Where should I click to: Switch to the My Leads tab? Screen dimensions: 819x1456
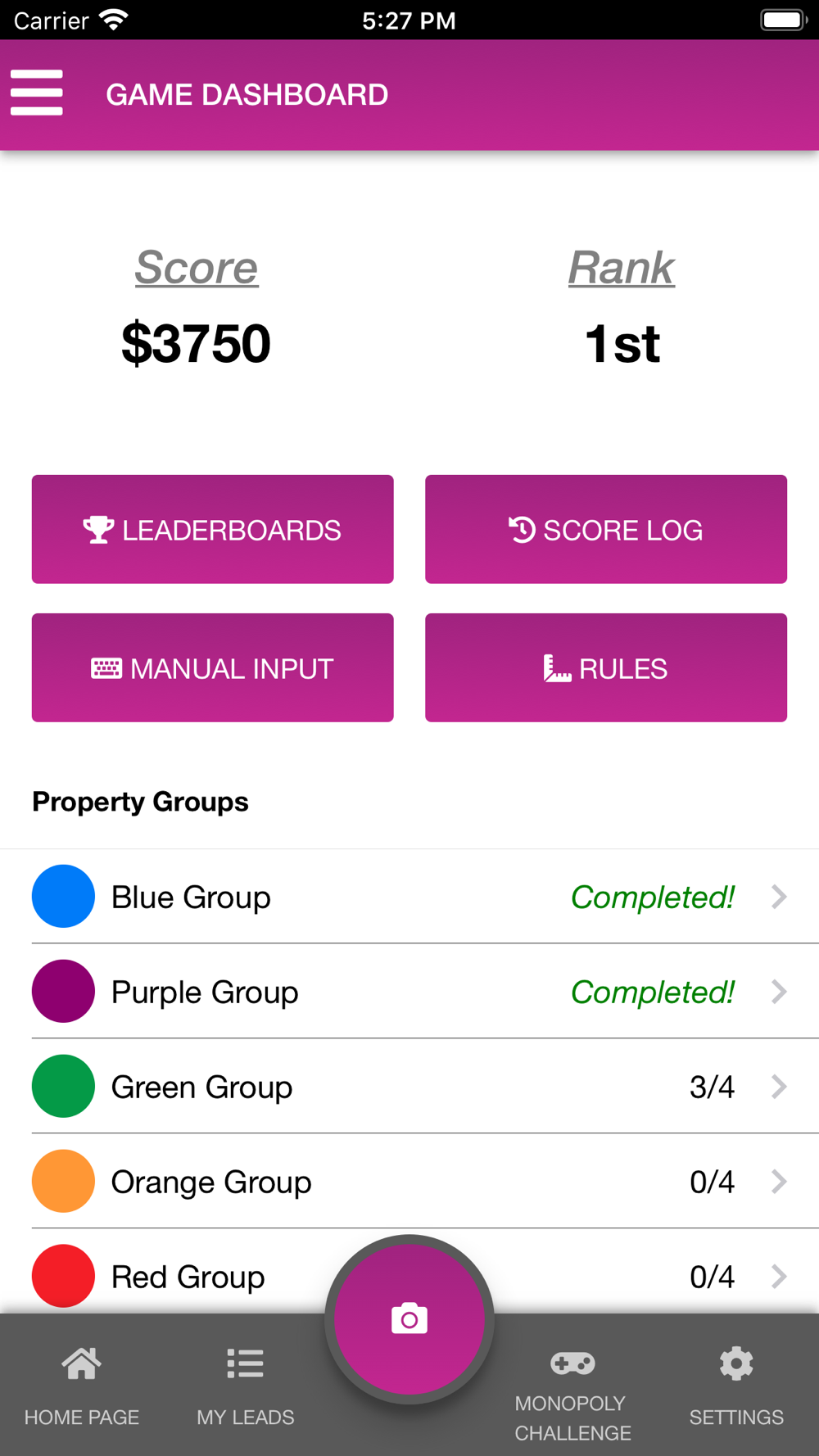[245, 1386]
